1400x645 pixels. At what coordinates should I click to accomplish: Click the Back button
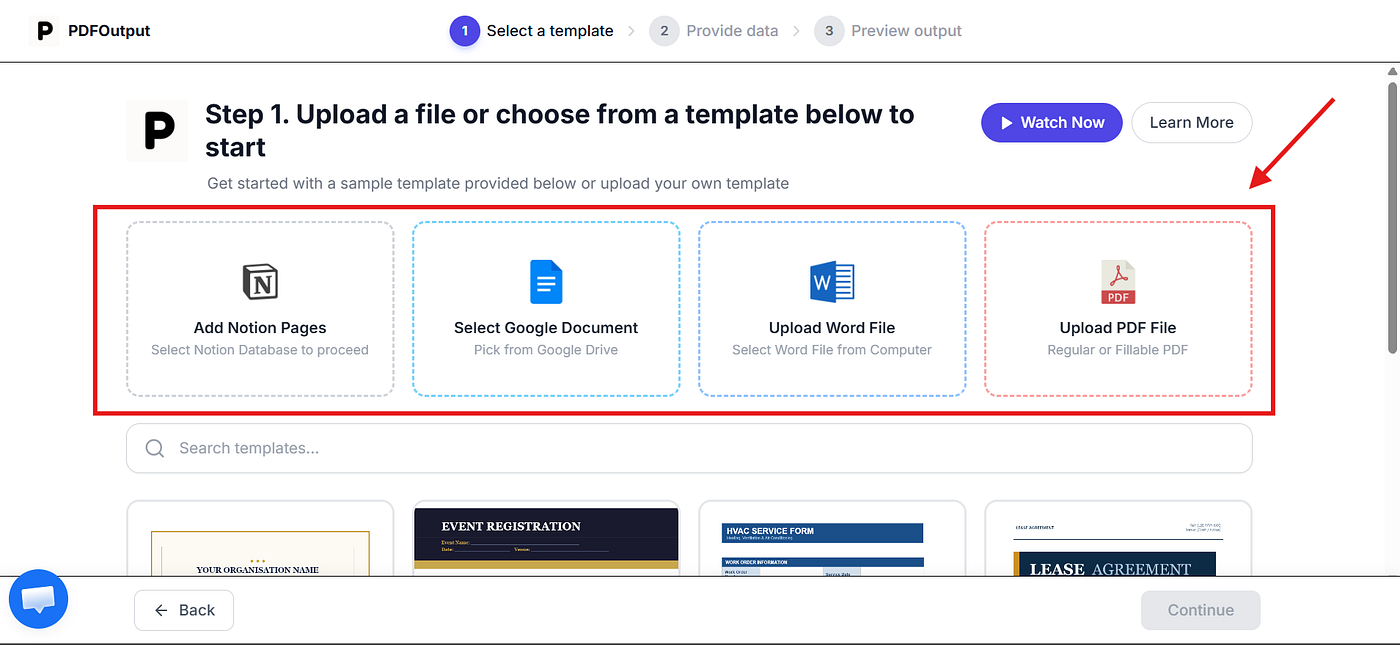pyautogui.click(x=184, y=610)
